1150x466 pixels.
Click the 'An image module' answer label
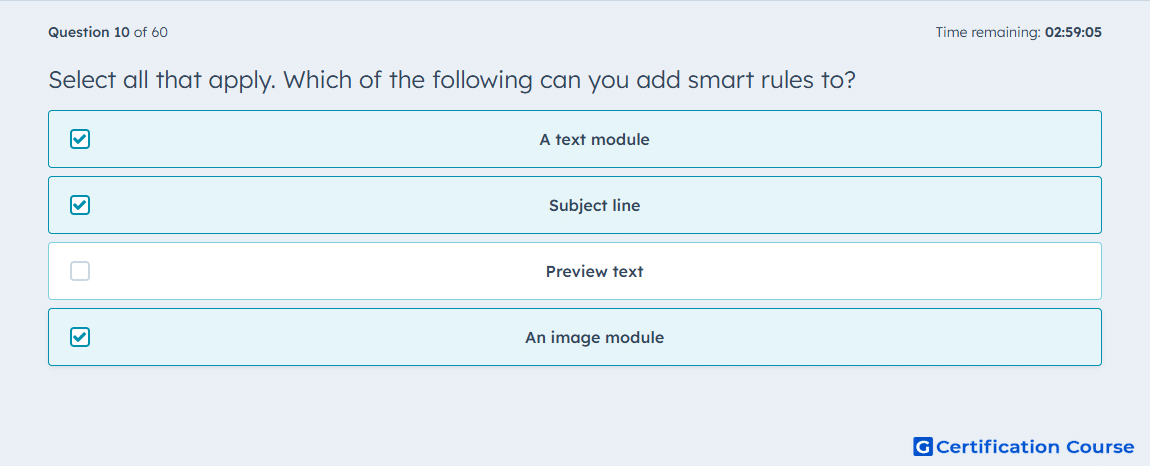594,338
